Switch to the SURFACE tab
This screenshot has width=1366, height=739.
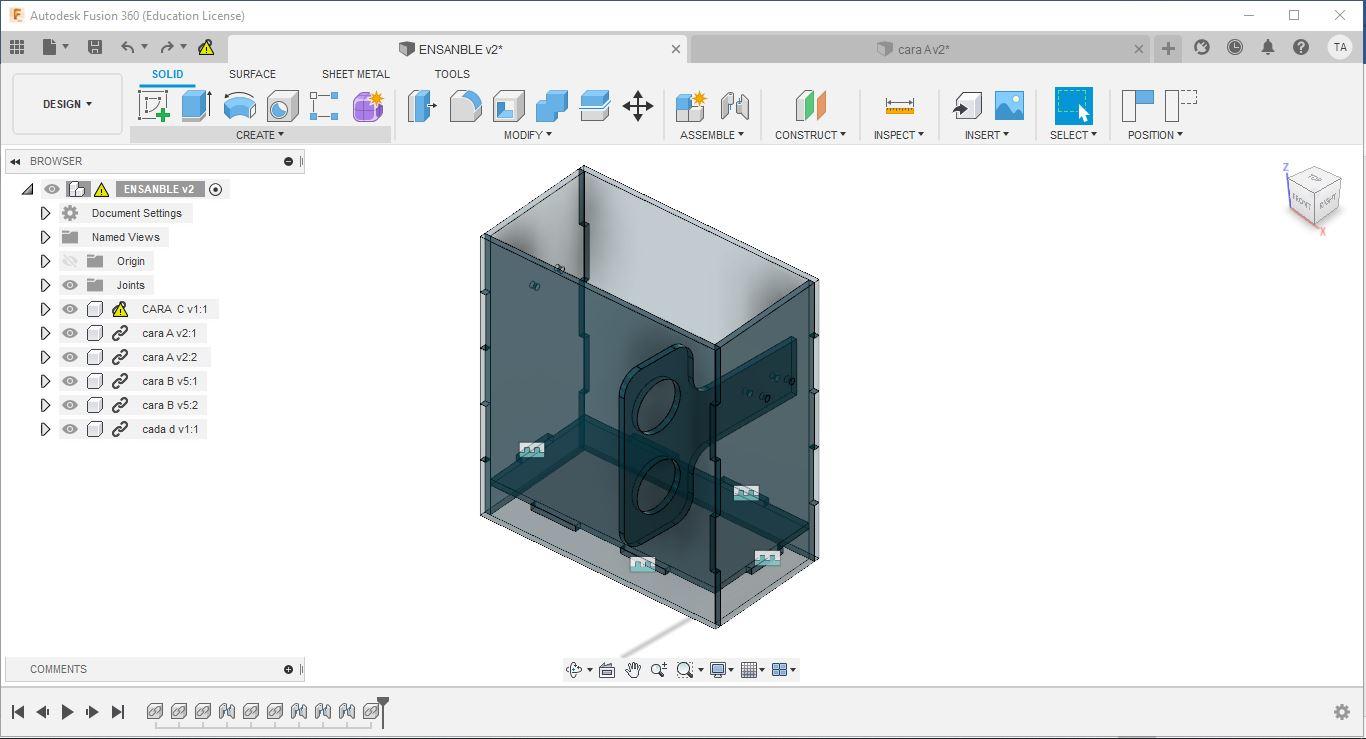(x=252, y=74)
